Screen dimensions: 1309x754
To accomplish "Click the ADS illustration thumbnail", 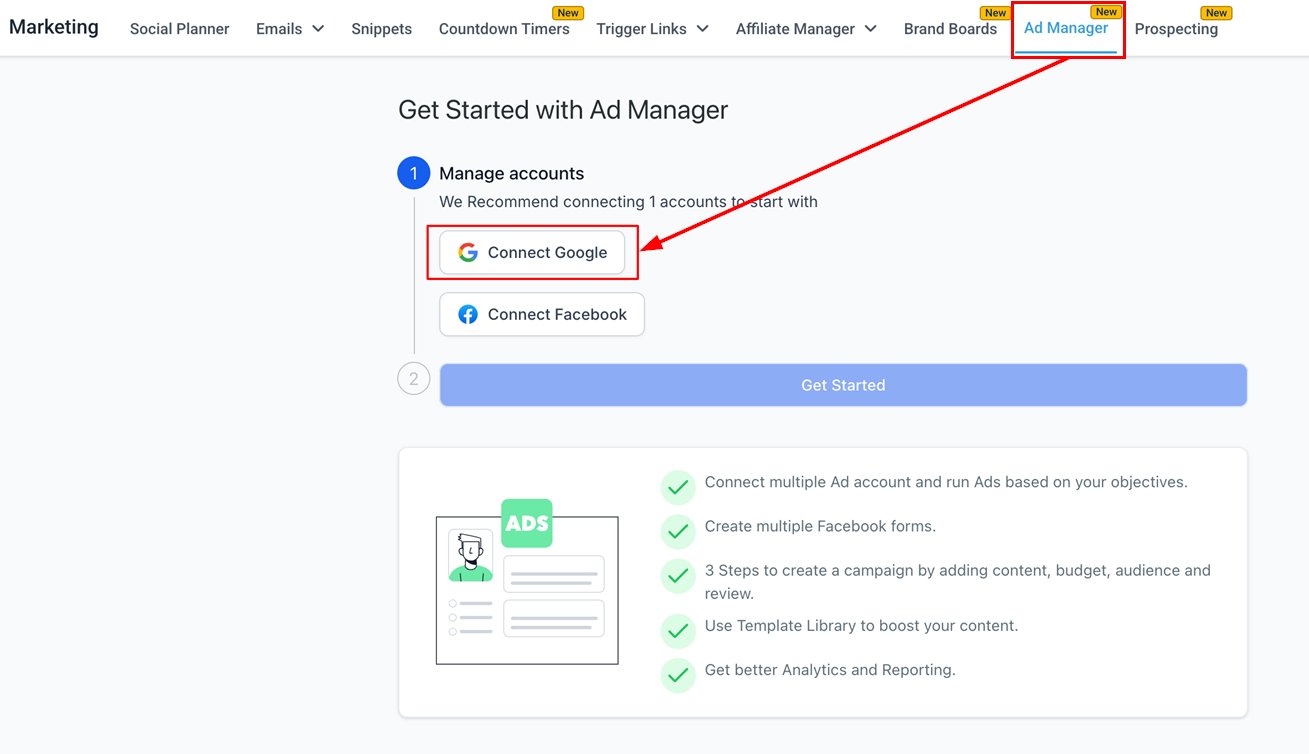I will click(x=527, y=581).
